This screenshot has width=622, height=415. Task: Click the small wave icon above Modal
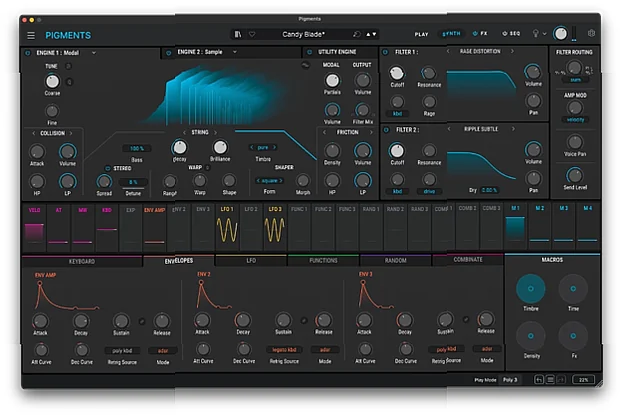305,65
